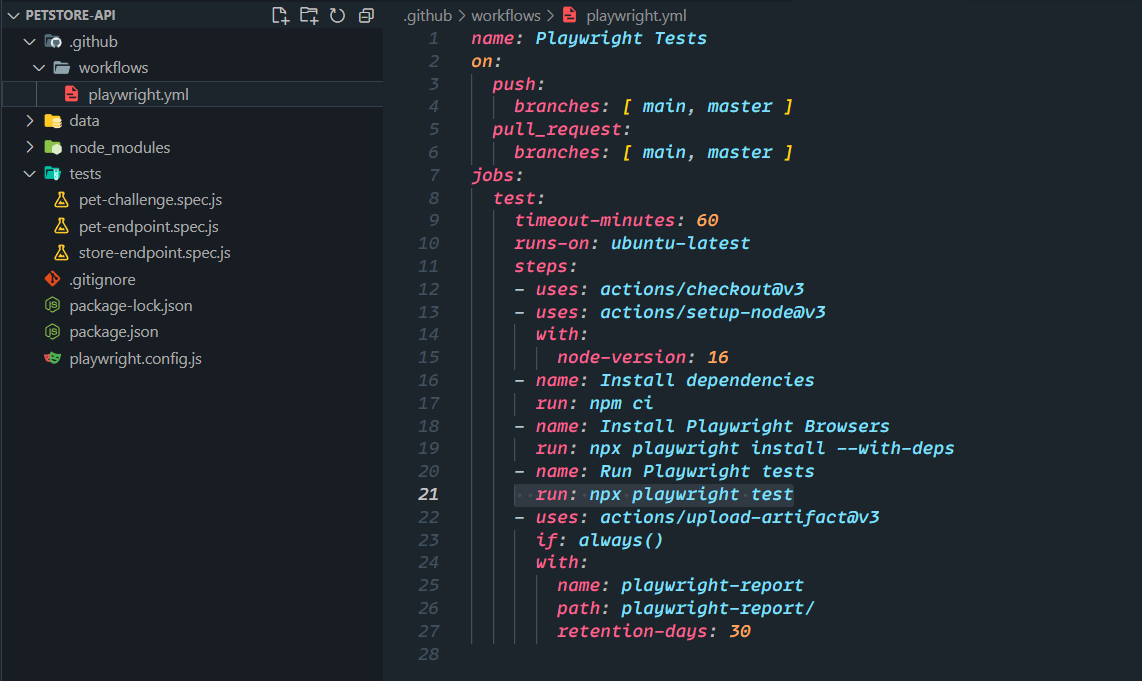The width and height of the screenshot is (1142, 681).
Task: Click 'npx playwright test' on line 21
Action: point(690,495)
